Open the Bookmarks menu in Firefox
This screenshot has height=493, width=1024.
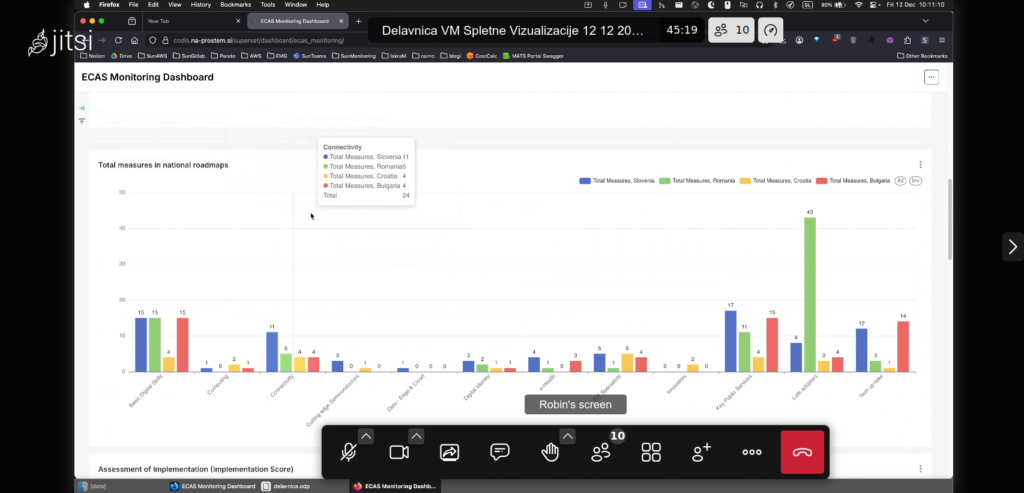tap(236, 5)
